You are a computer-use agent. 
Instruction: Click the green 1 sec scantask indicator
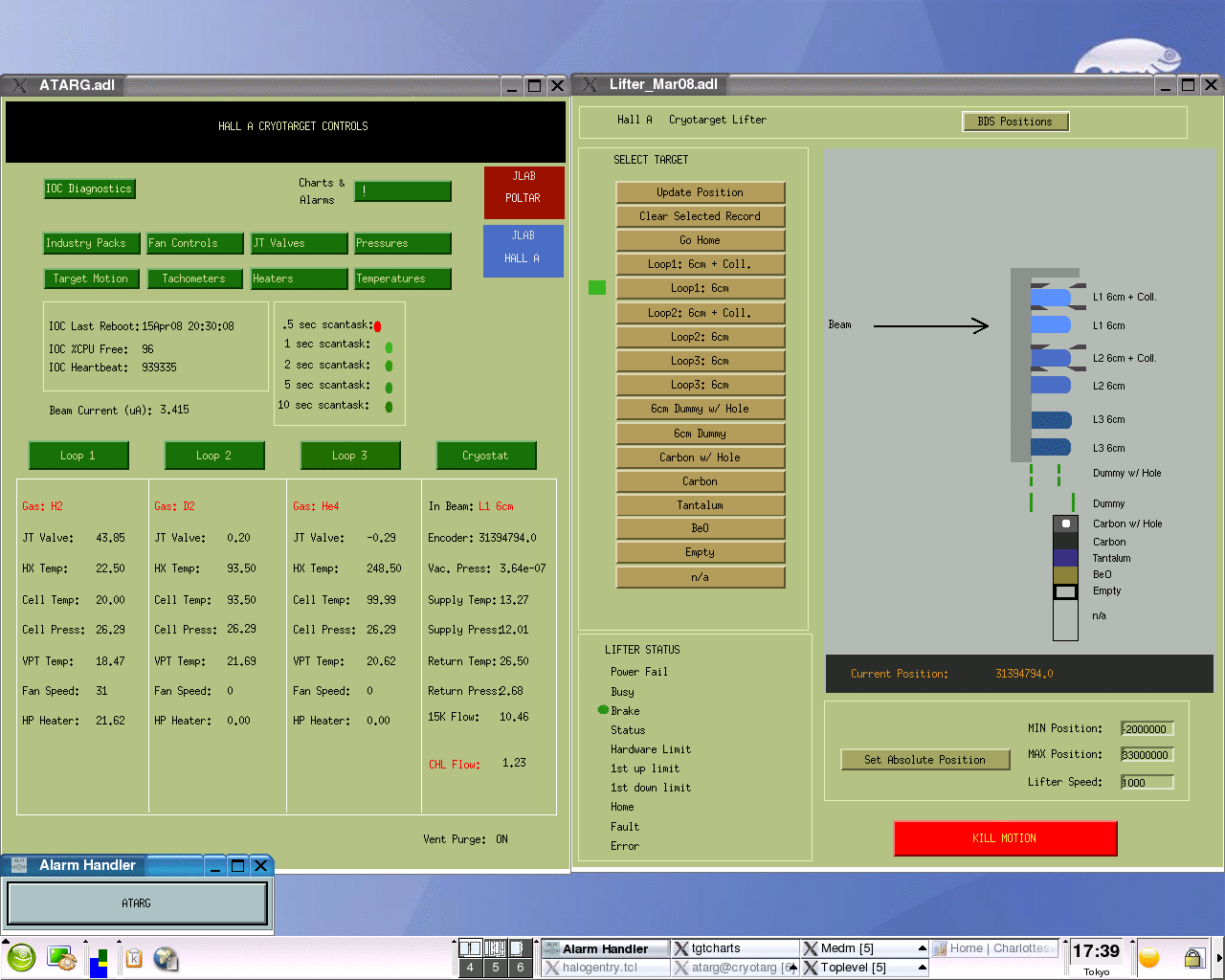[389, 347]
